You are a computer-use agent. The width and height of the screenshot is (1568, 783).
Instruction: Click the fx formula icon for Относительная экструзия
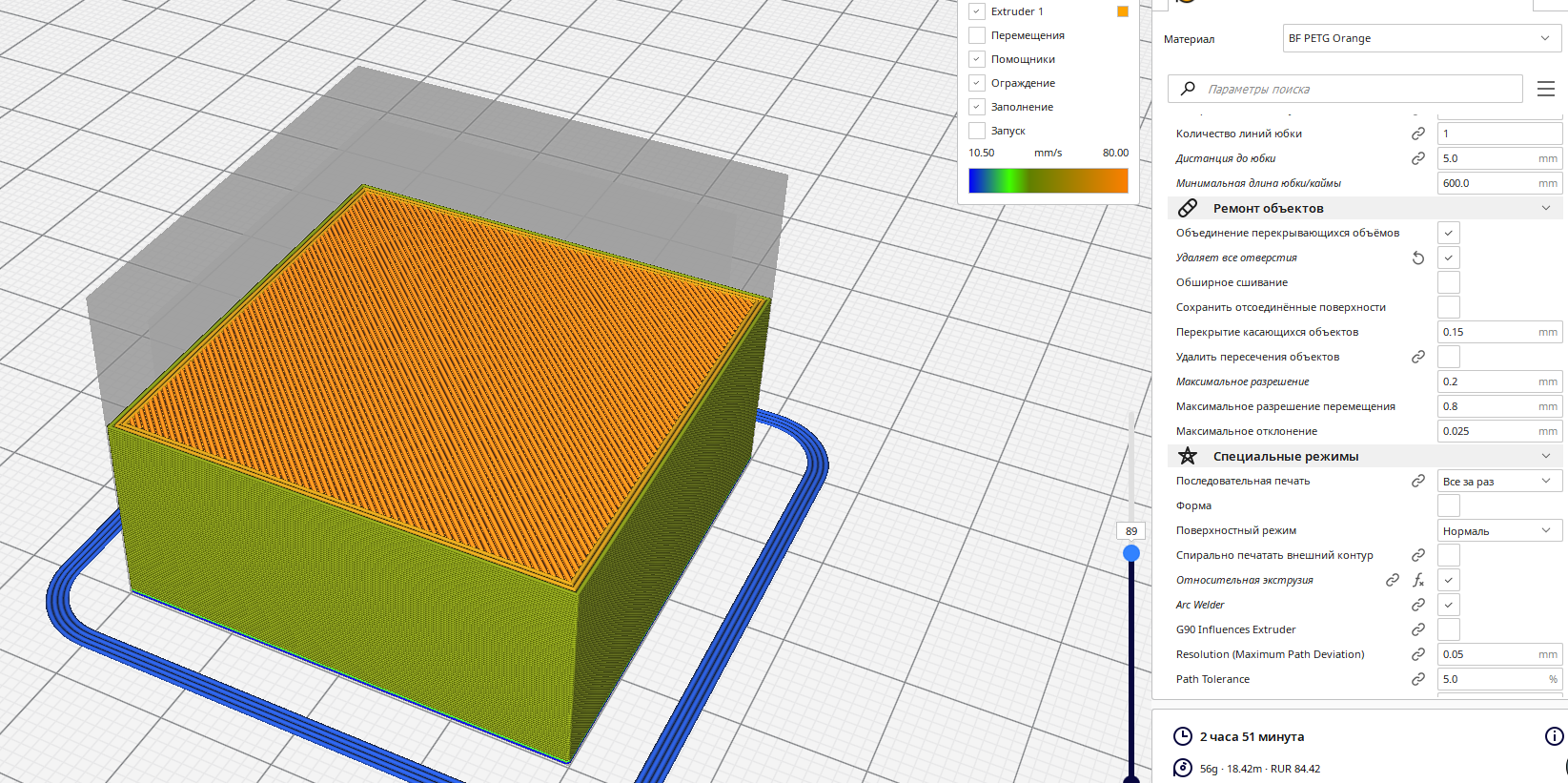pyautogui.click(x=1418, y=580)
